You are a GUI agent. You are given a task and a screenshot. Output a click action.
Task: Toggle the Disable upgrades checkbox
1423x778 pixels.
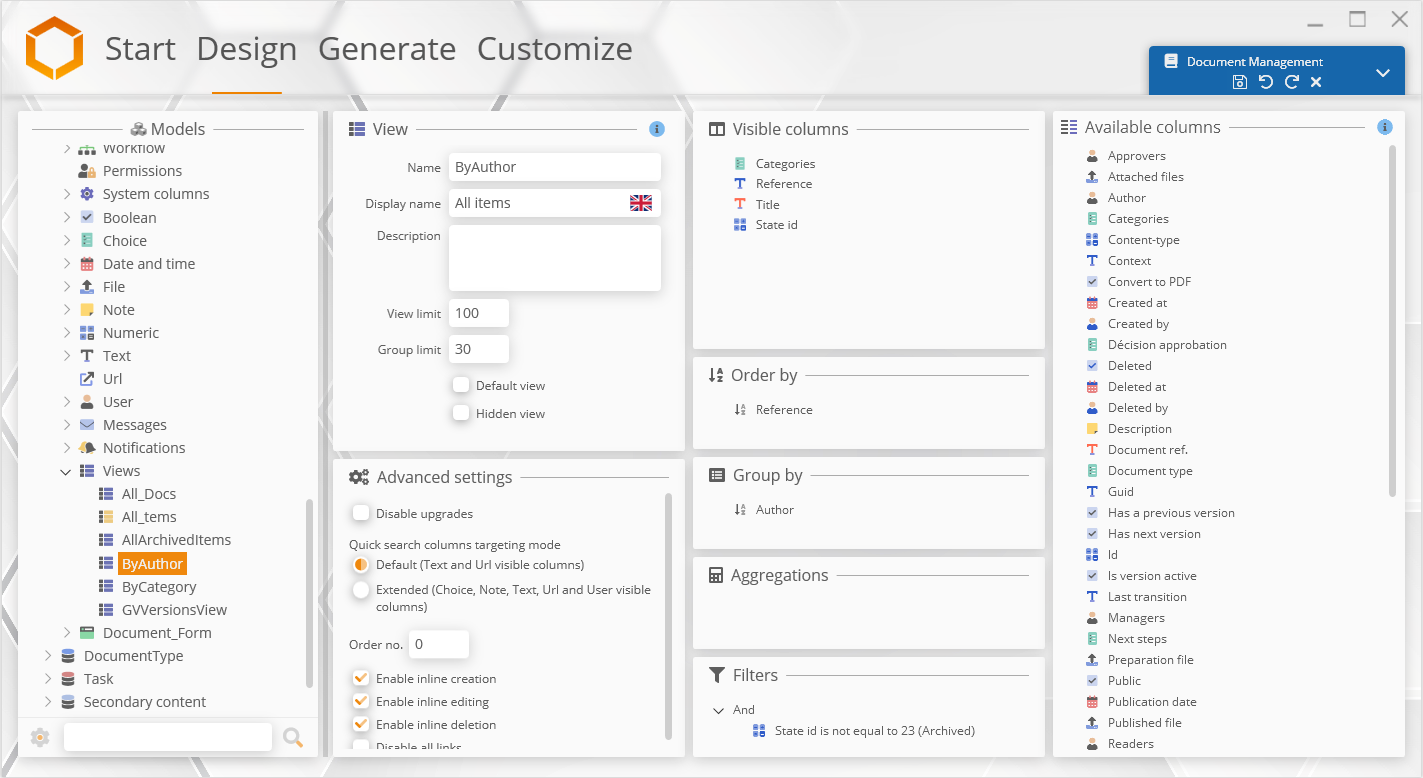tap(361, 513)
